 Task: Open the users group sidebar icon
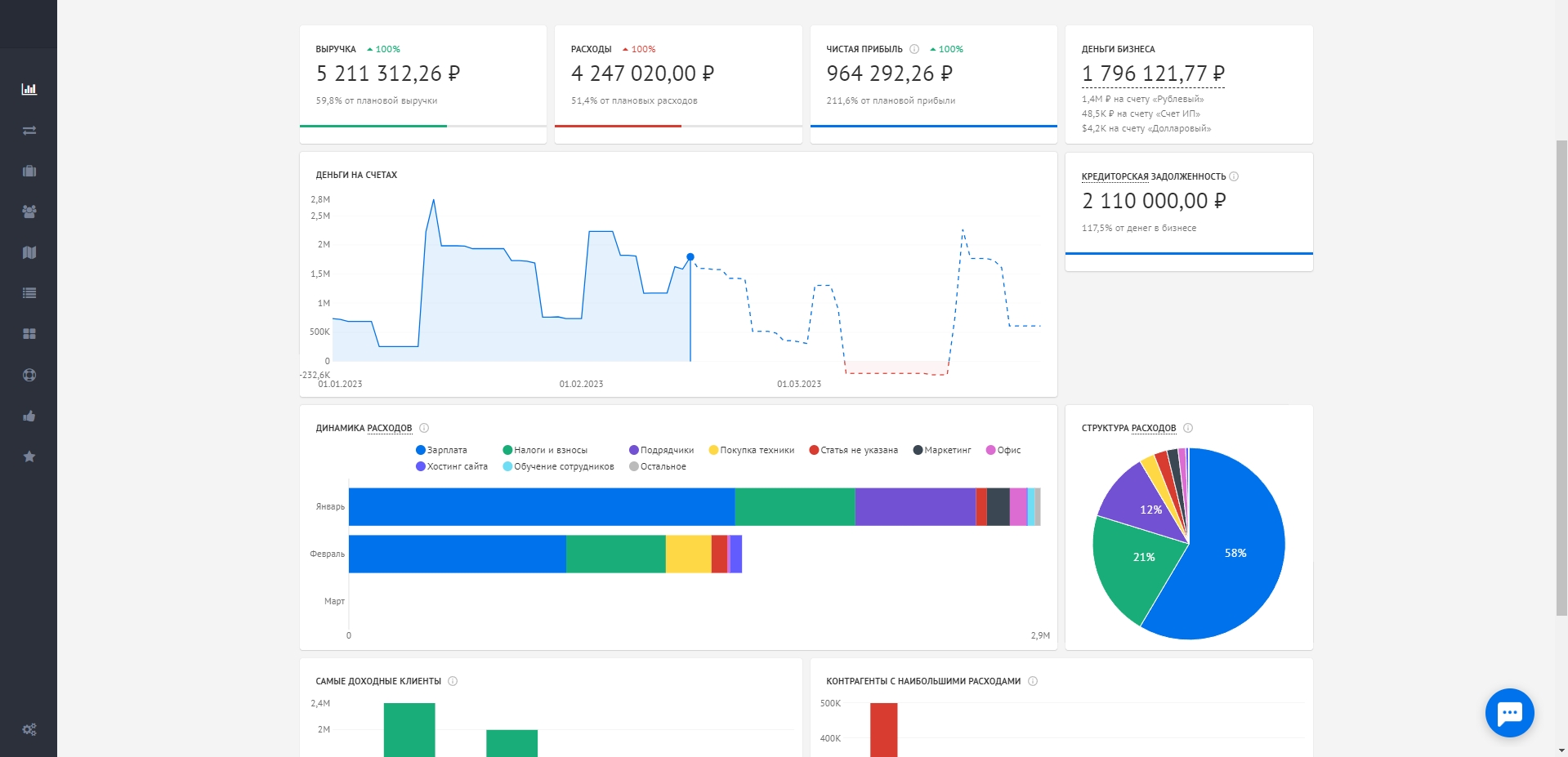click(29, 212)
